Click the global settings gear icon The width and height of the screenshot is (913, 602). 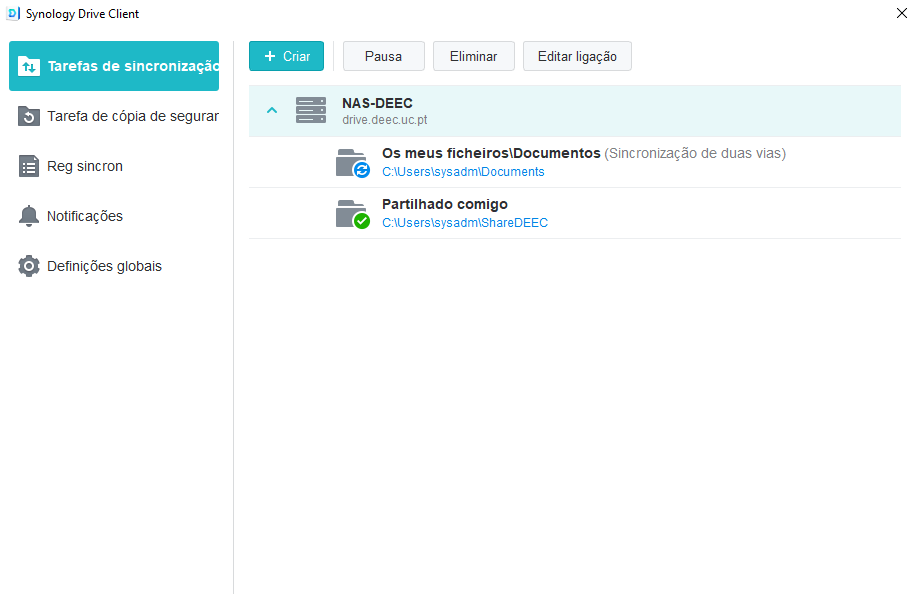coord(29,266)
